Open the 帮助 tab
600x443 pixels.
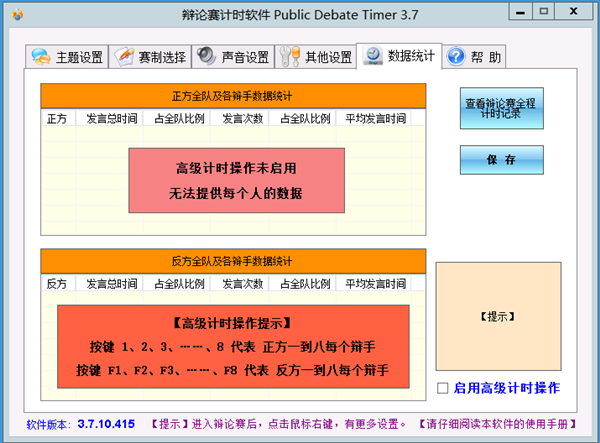click(x=474, y=57)
